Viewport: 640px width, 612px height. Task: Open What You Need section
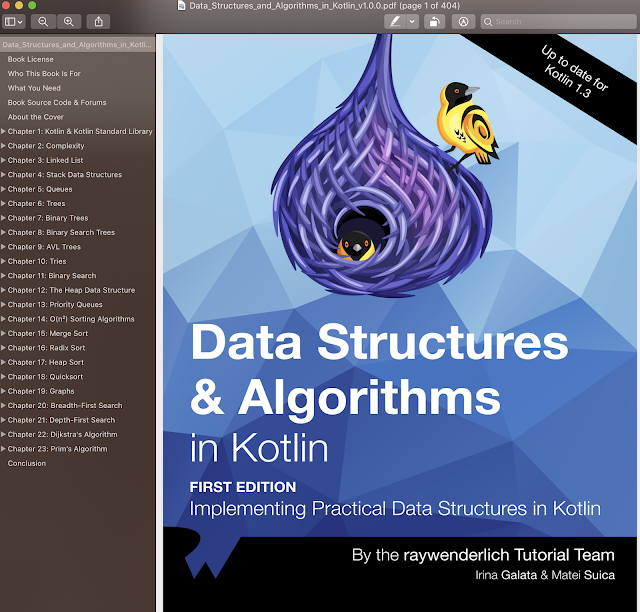[x=34, y=88]
